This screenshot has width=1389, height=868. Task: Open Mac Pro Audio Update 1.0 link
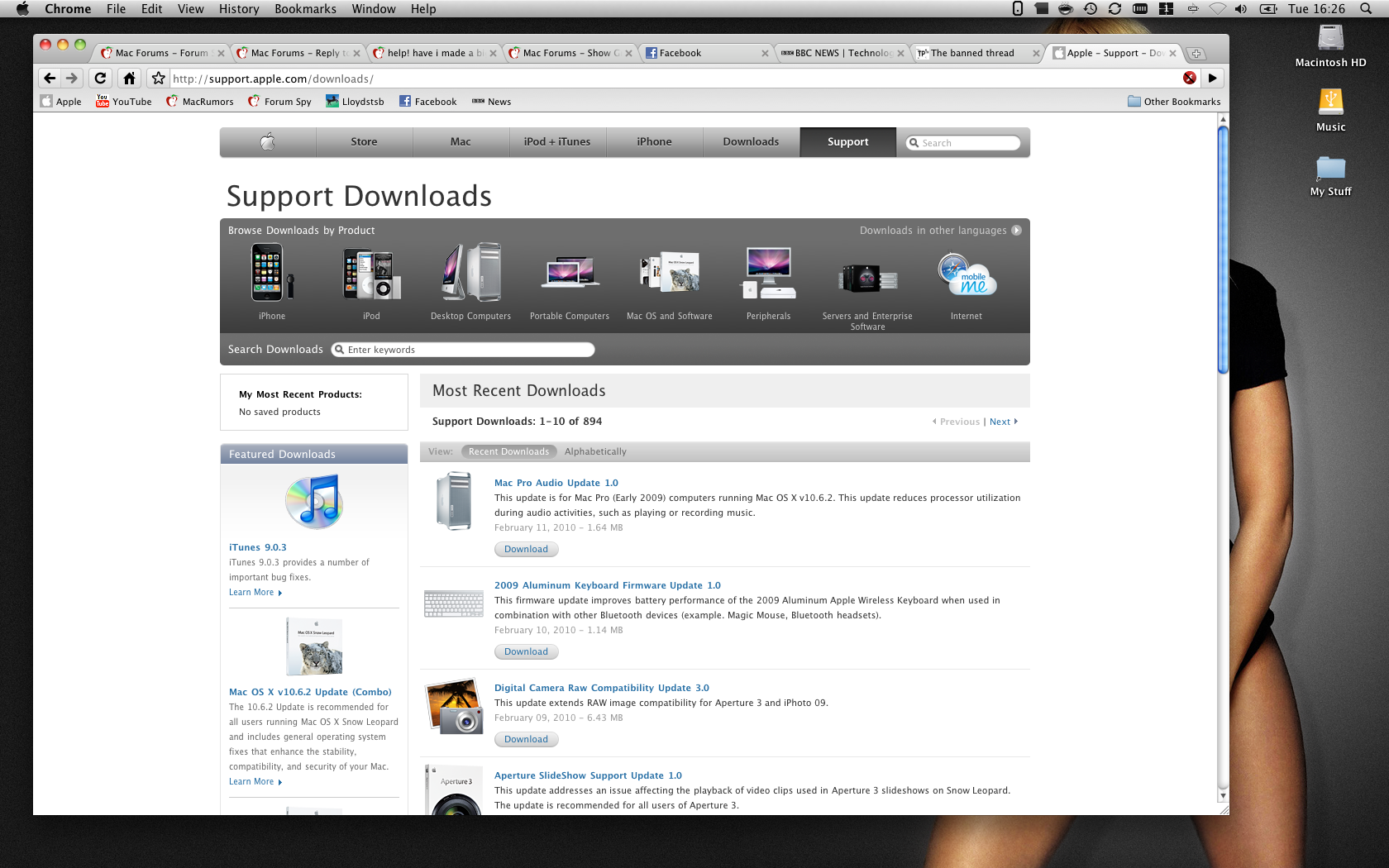[x=556, y=483]
